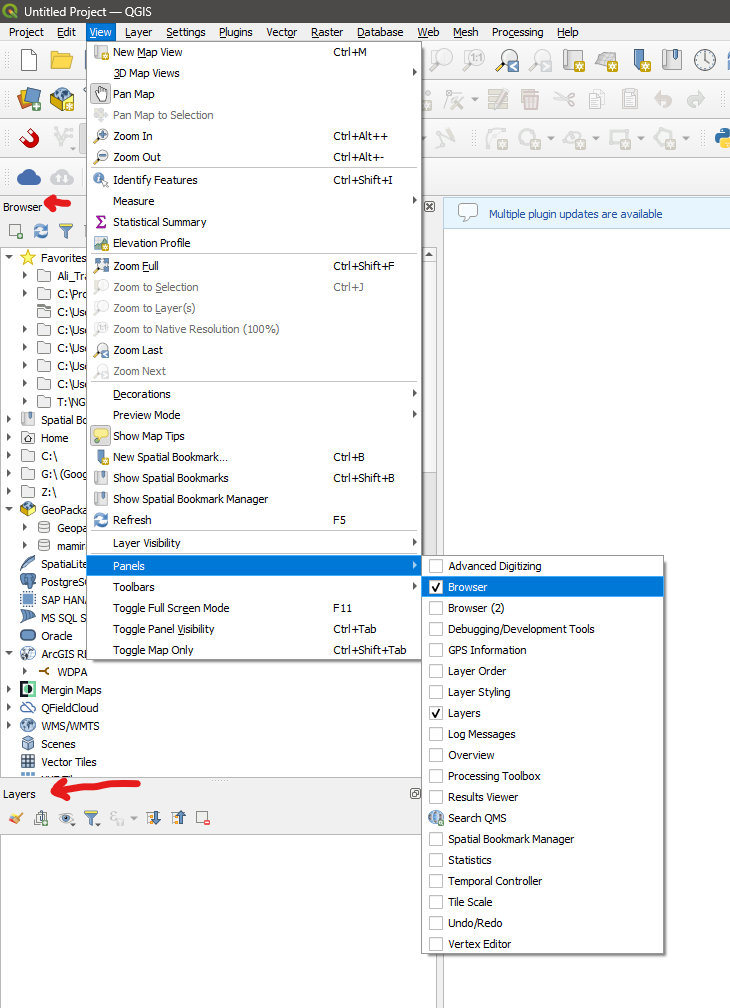This screenshot has width=730, height=1008.
Task: Click the magnet snapping toolbar icon
Action: (x=29, y=138)
